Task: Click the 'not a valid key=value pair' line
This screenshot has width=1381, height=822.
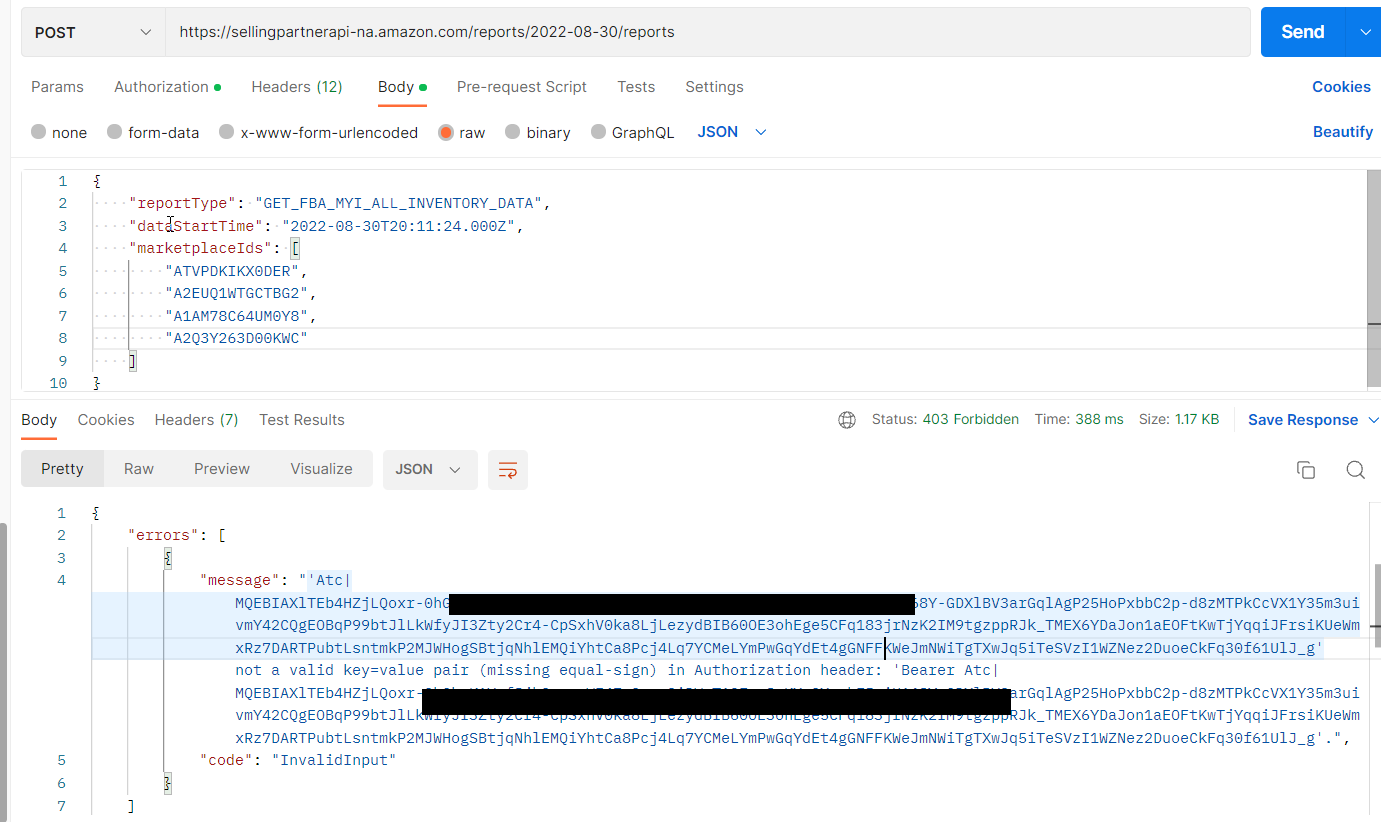Action: click(x=616, y=671)
